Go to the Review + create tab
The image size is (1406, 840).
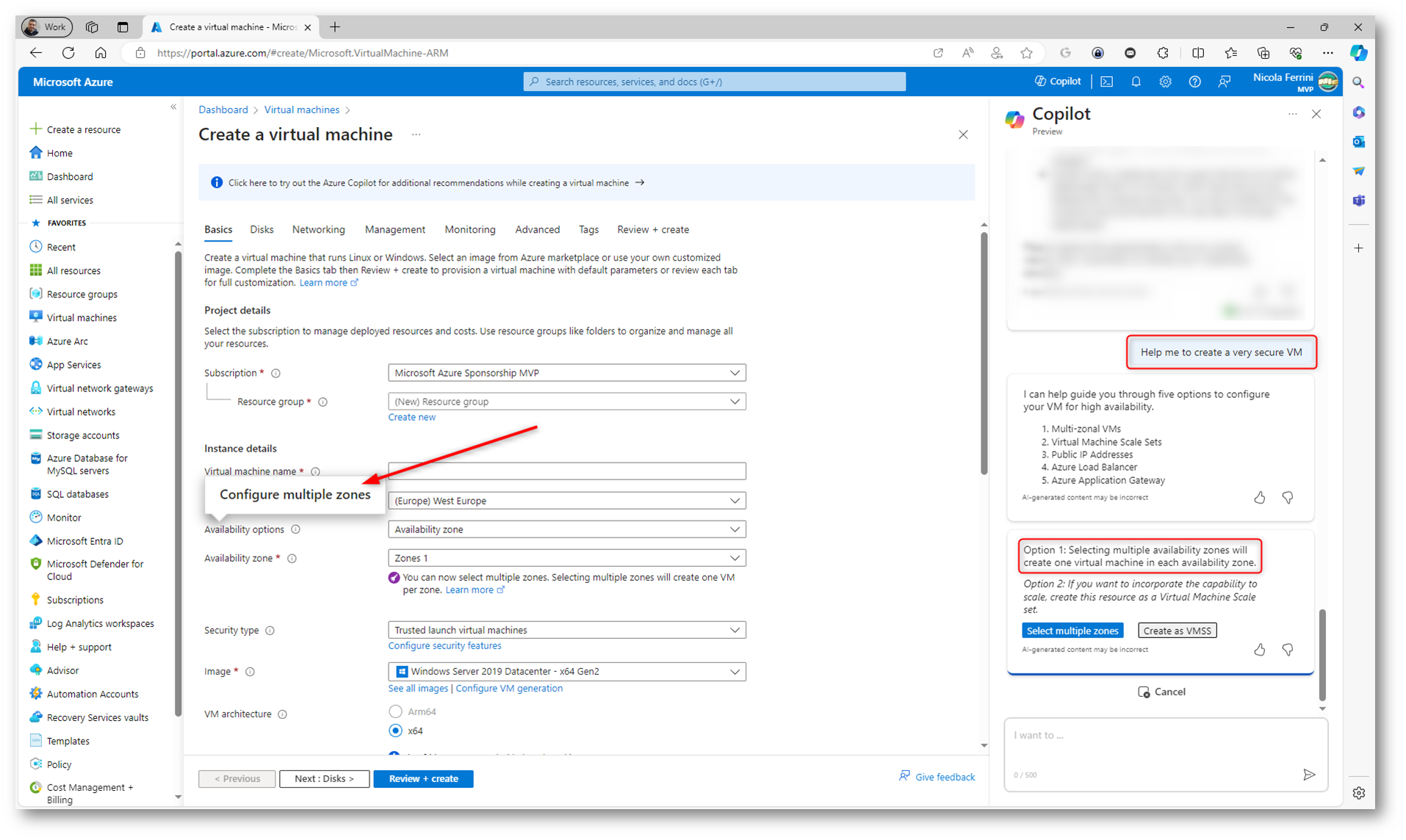tap(653, 230)
